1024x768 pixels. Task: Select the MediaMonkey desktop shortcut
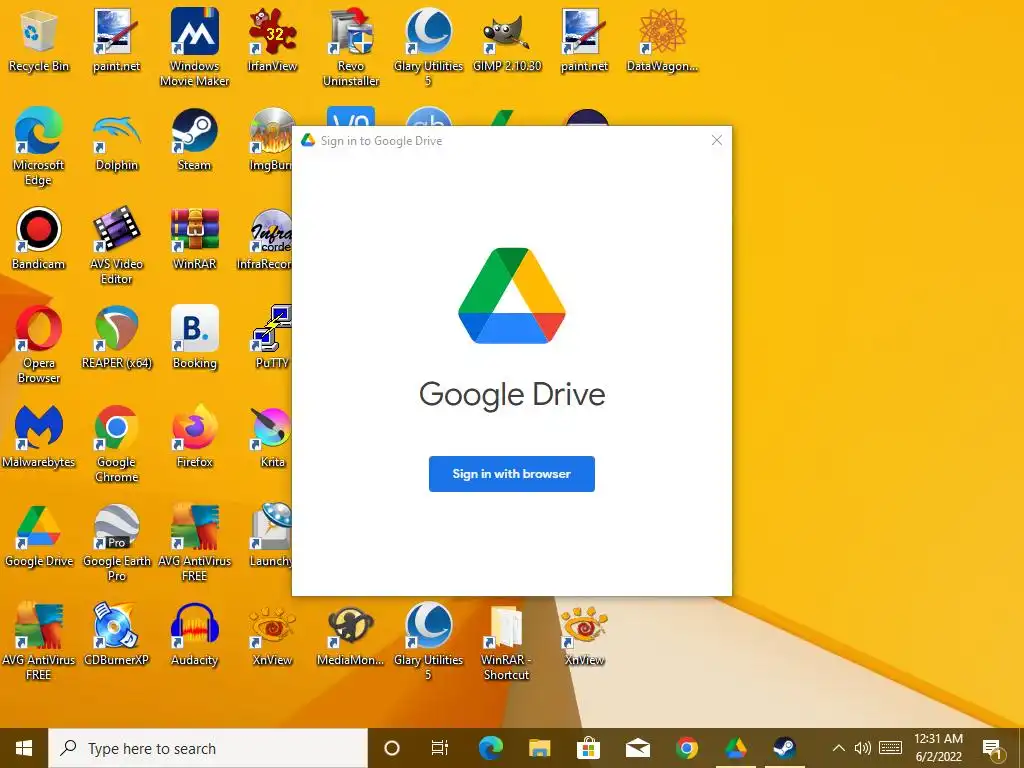[351, 635]
